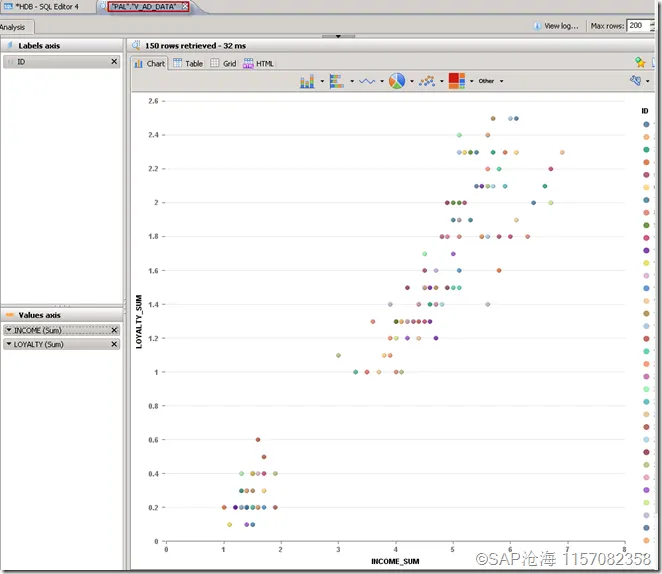Collapse the top panel using the arrow handle
Image resolution: width=662 pixels, height=574 pixels.
point(338,36)
